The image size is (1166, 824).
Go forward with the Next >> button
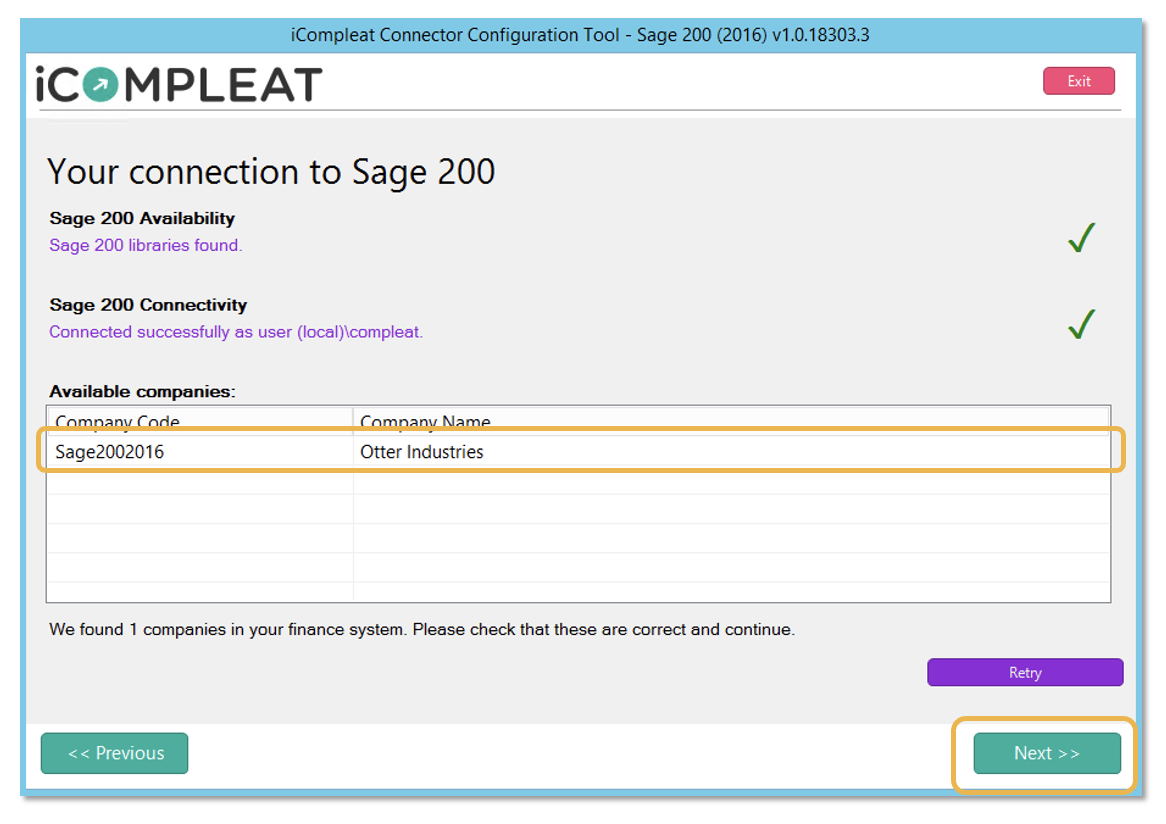coord(1047,753)
